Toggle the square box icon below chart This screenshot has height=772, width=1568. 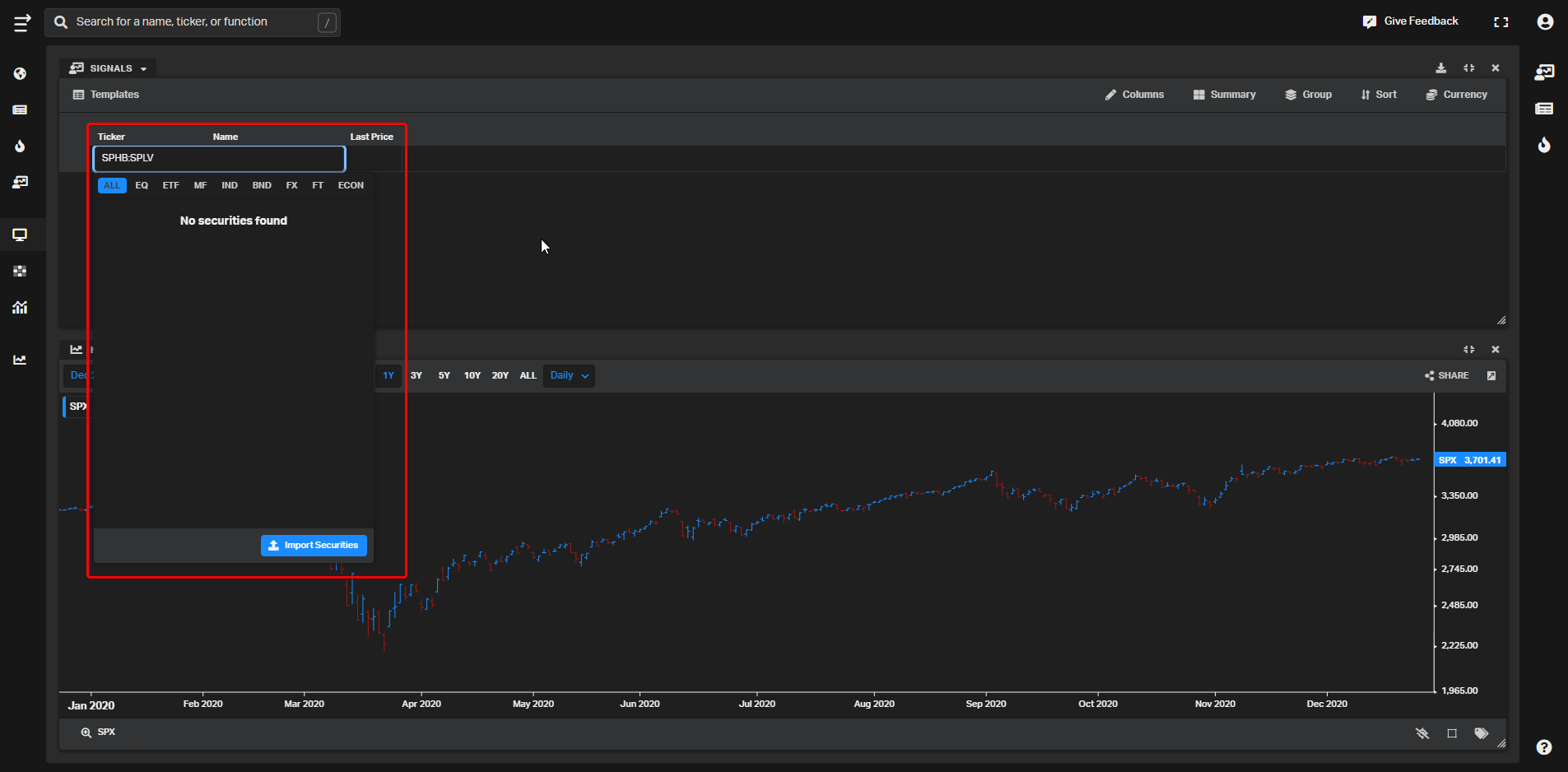(x=1452, y=733)
